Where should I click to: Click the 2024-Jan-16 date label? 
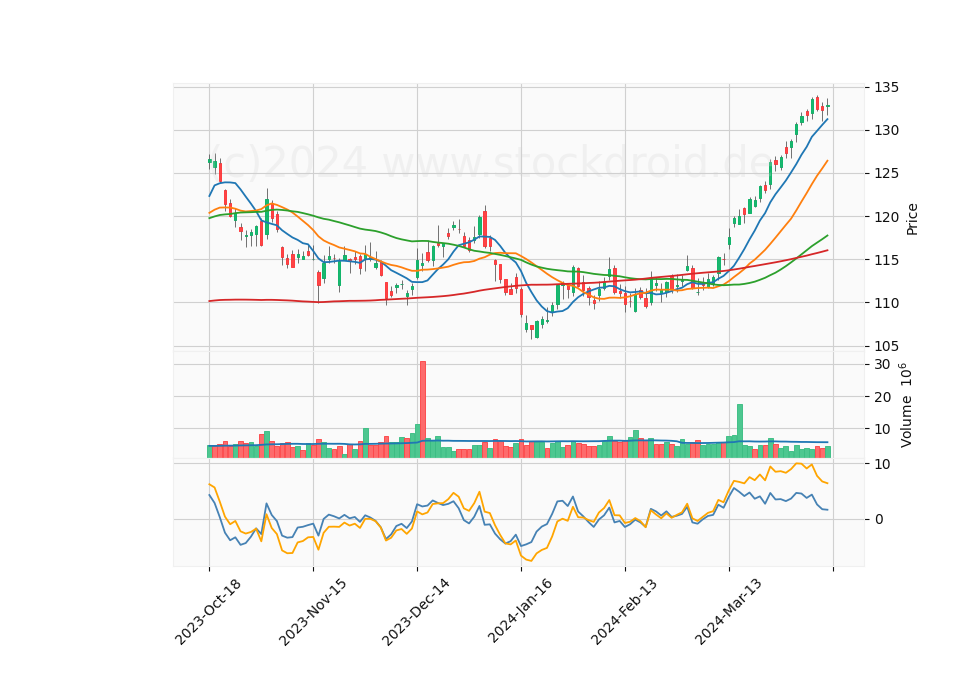click(520, 610)
